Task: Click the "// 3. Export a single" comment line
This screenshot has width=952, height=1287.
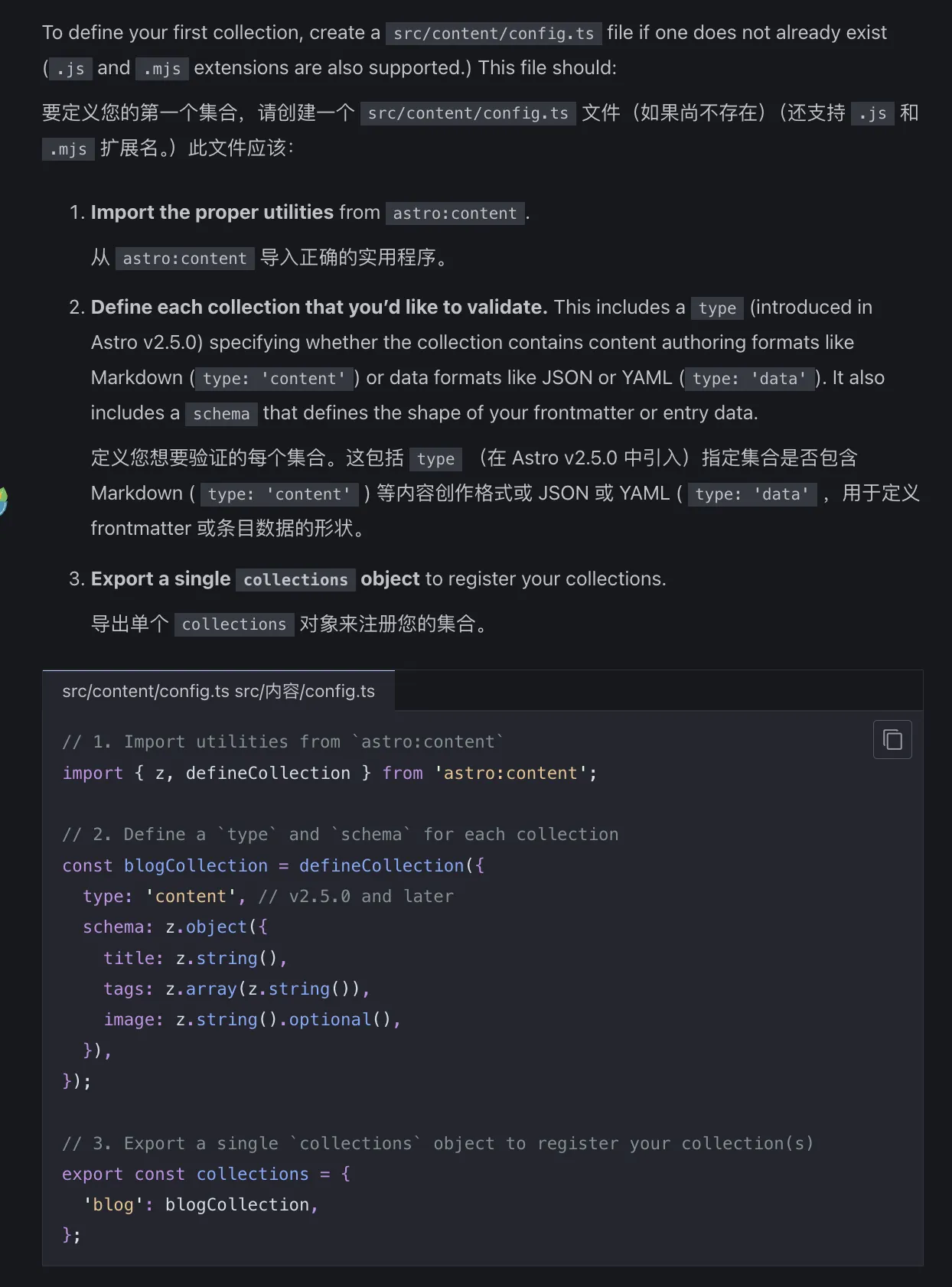Action: 437,1143
